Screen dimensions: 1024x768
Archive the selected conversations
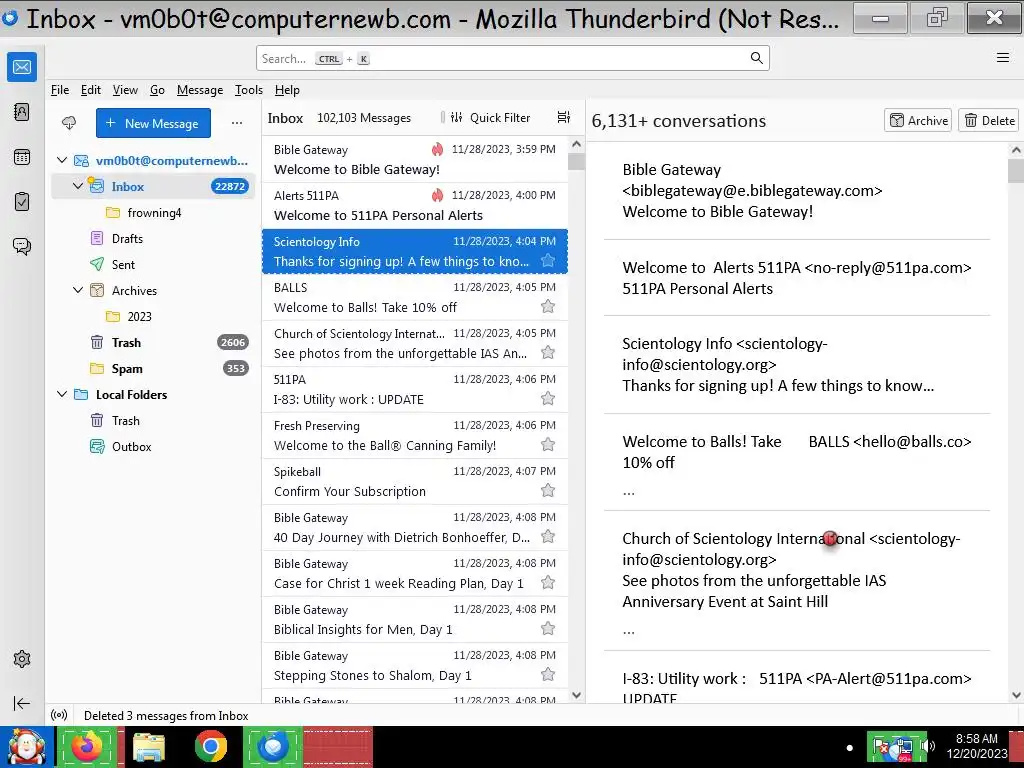pos(918,120)
